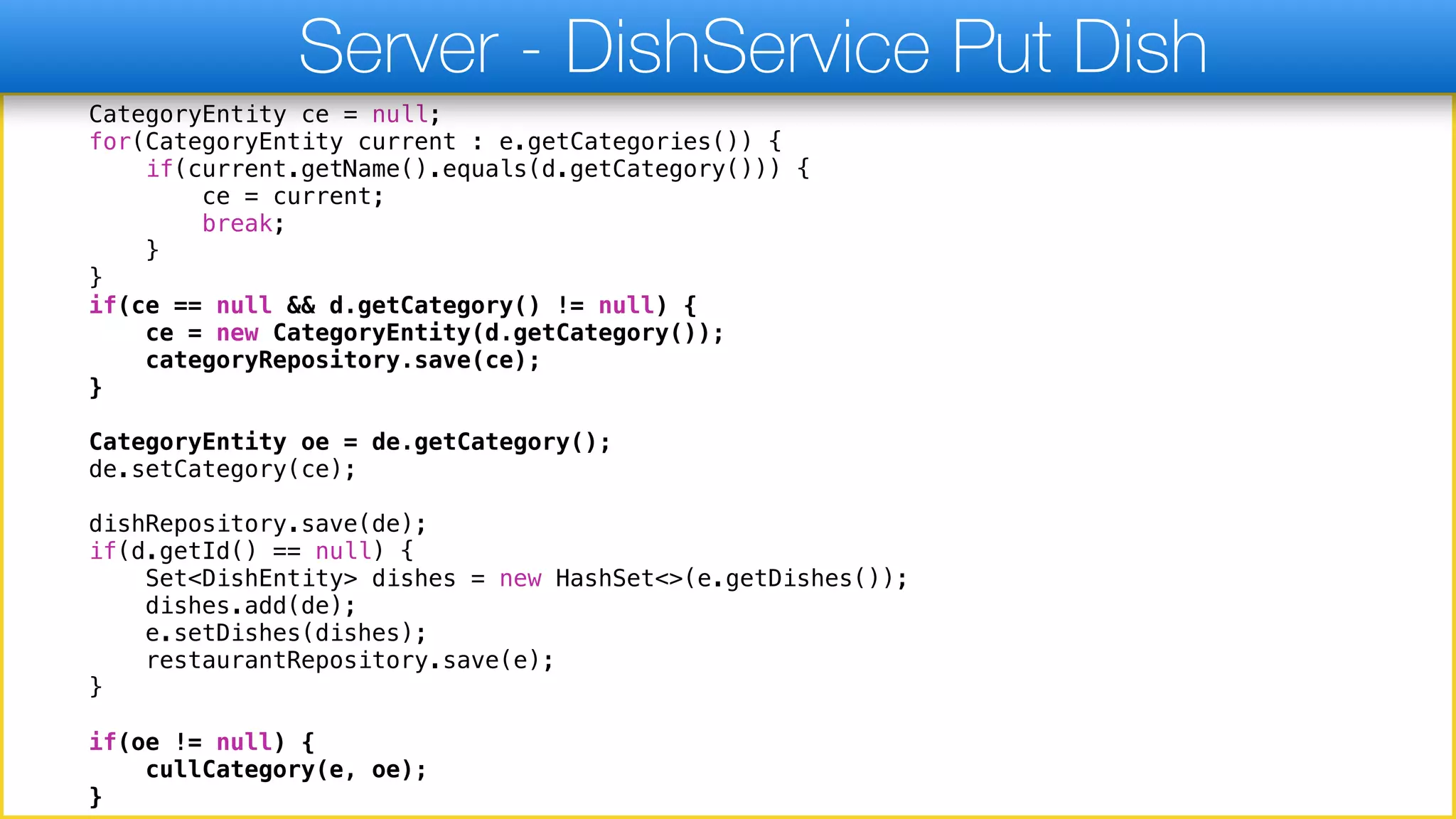Click the 'ce = current;' assignment

[x=293, y=196]
